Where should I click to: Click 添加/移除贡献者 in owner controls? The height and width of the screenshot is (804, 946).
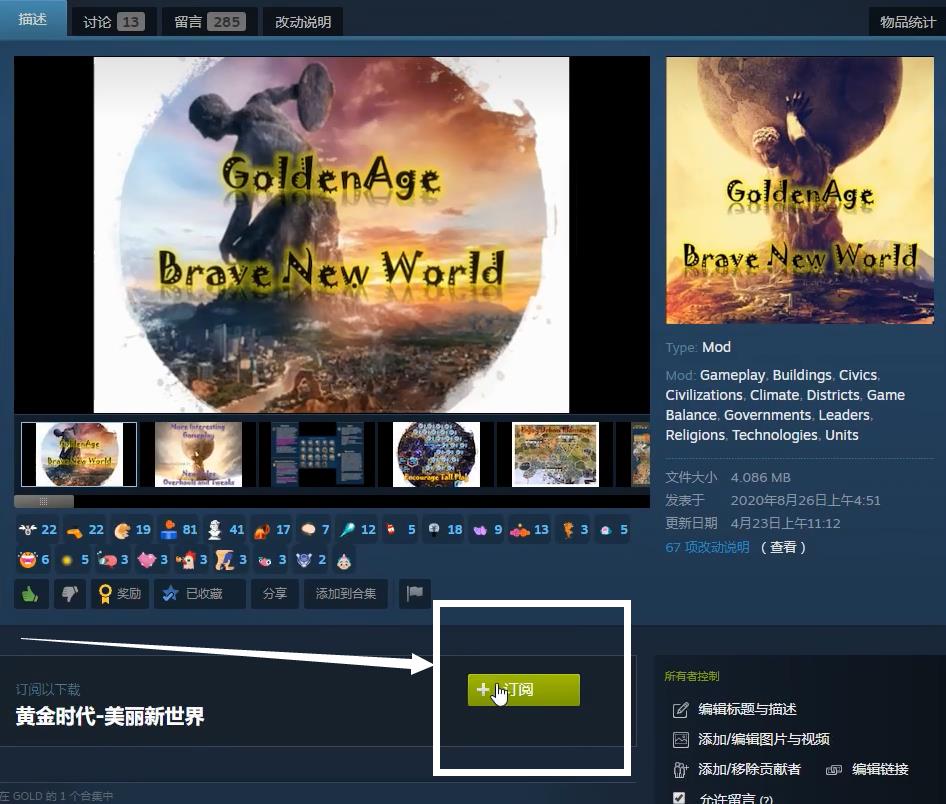749,769
